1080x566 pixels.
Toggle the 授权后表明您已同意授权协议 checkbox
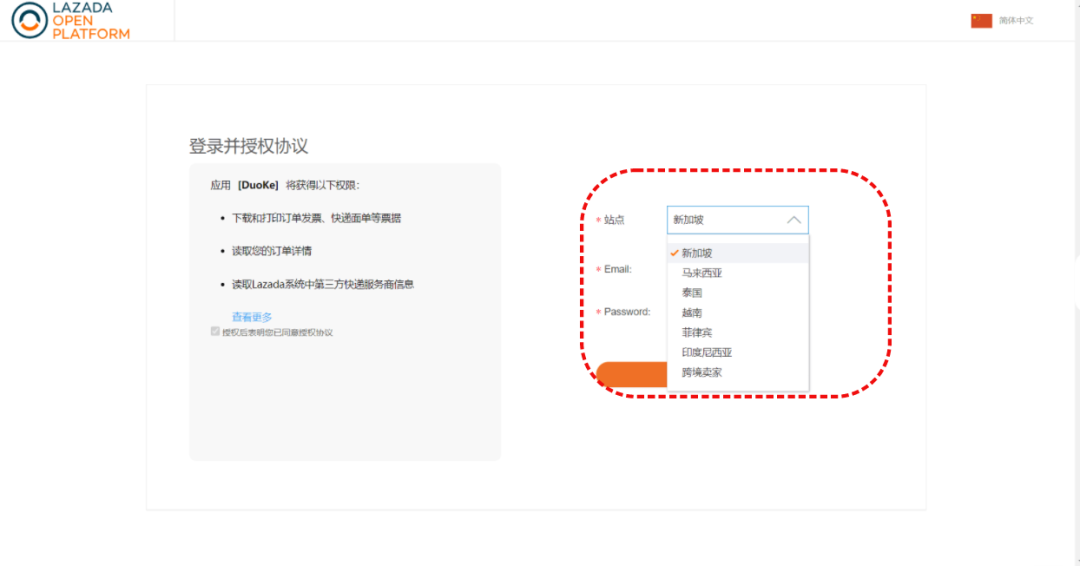pos(215,331)
